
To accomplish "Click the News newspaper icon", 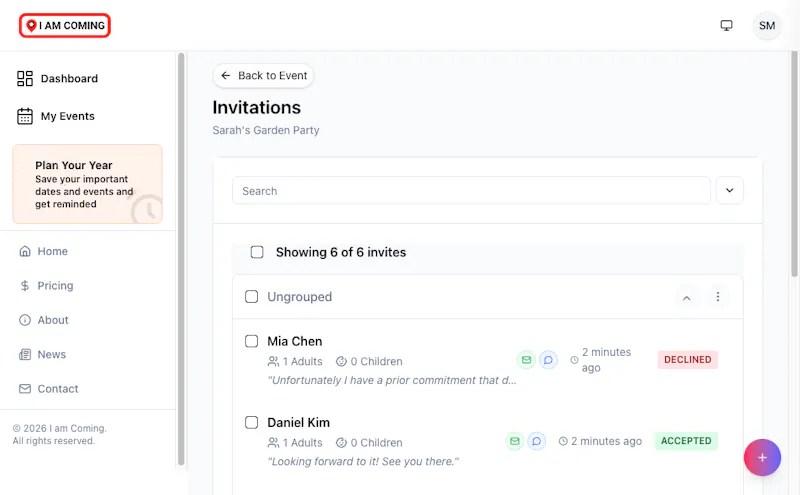I will click(x=24, y=354).
